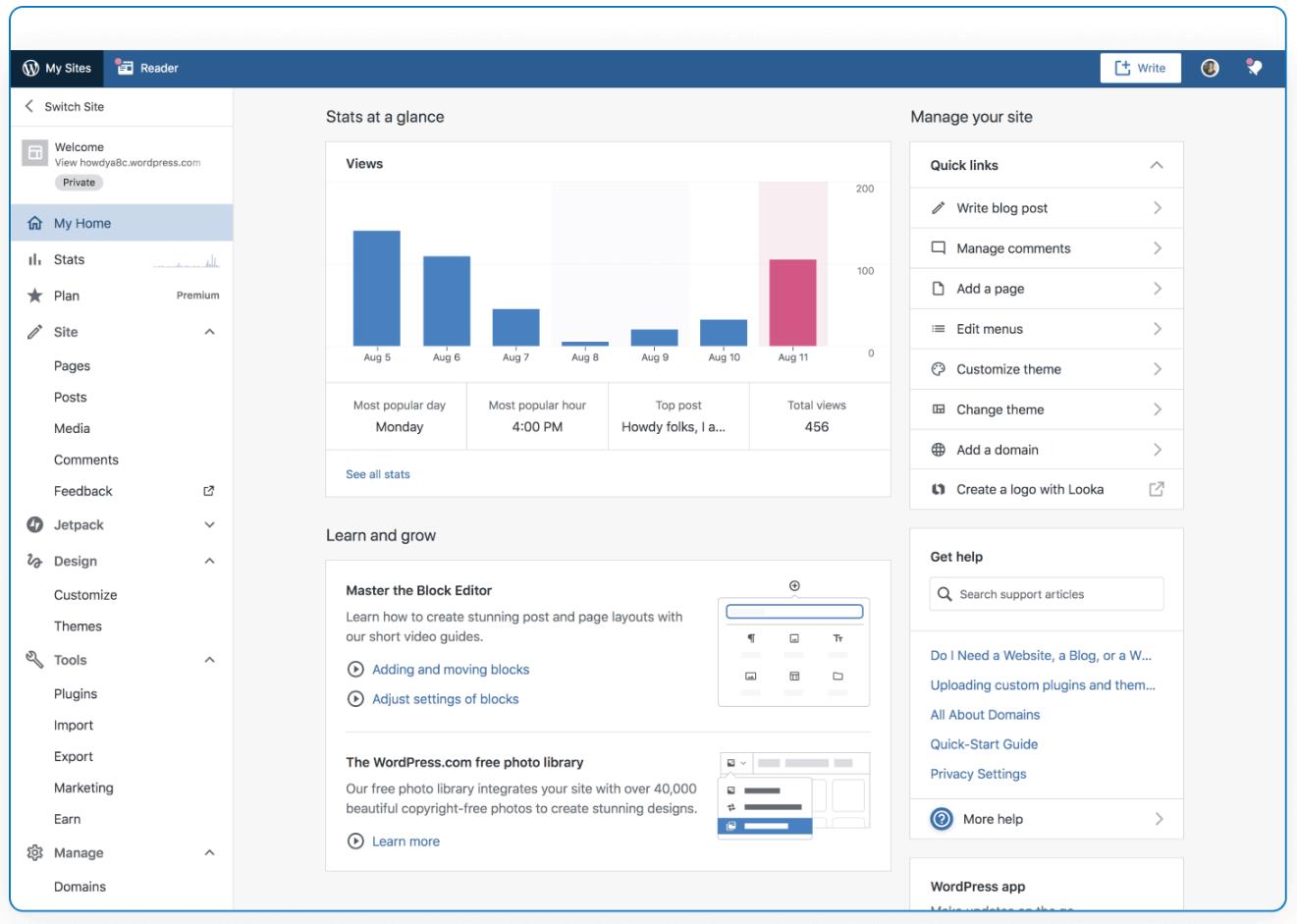This screenshot has width=1297, height=924.
Task: Open the Learn more photo library link
Action: pyautogui.click(x=405, y=842)
